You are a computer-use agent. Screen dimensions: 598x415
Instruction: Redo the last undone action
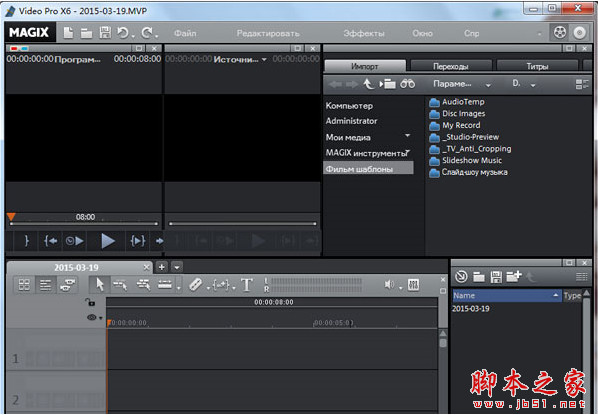(x=147, y=33)
